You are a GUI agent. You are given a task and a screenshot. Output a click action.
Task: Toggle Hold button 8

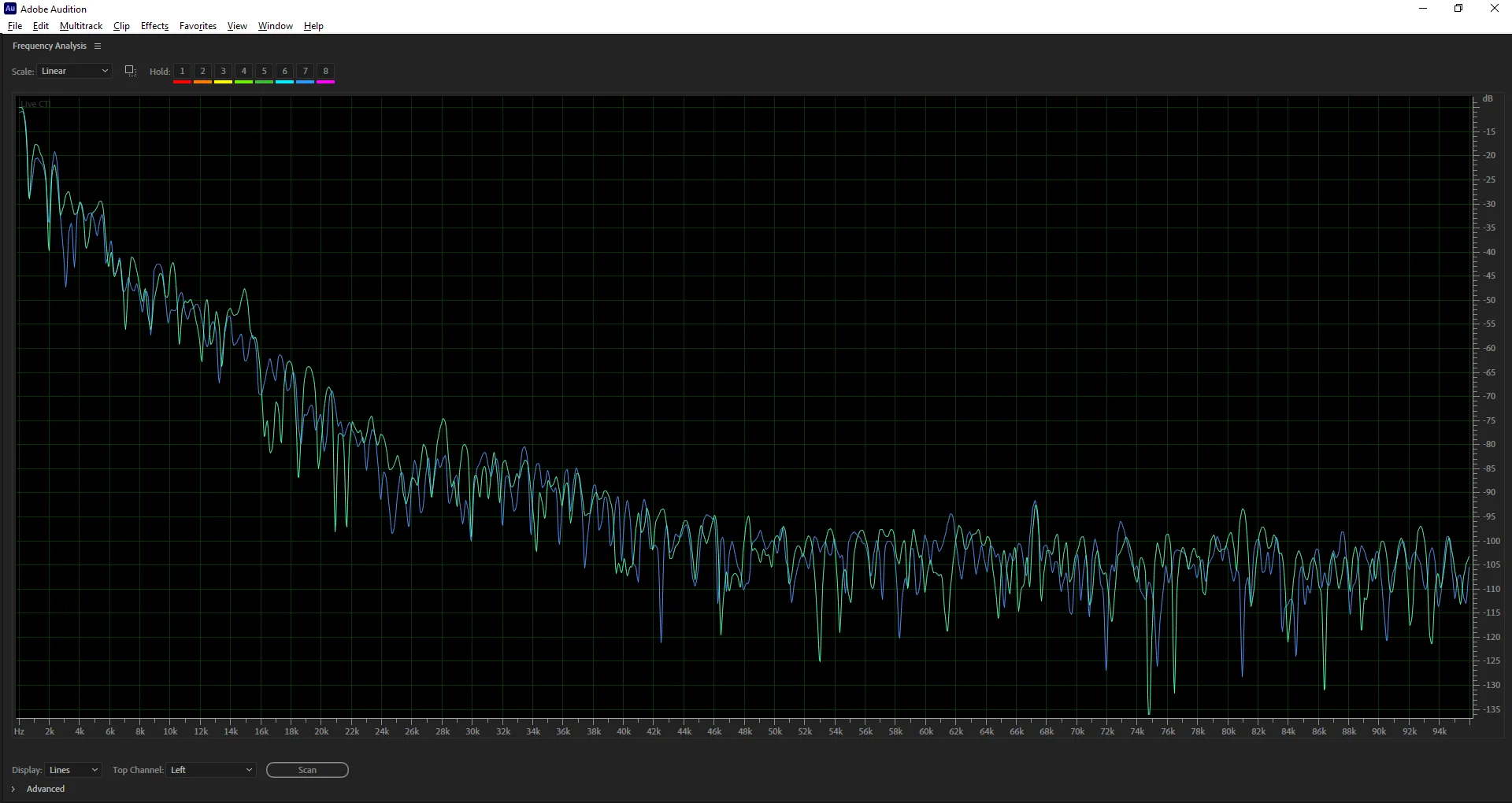[x=325, y=72]
